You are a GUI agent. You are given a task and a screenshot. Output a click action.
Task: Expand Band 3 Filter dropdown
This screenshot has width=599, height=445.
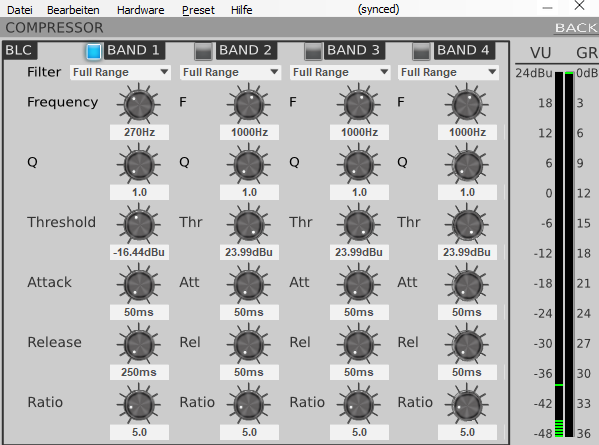(340, 72)
